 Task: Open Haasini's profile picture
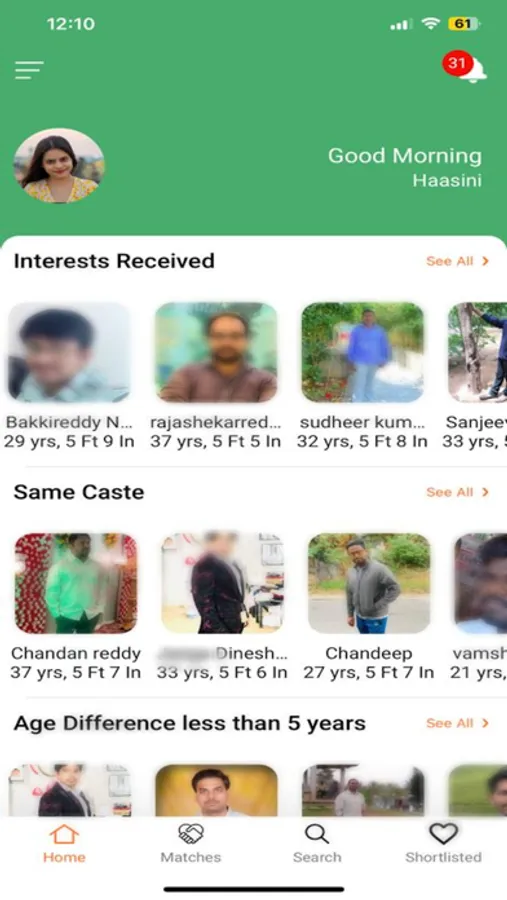click(x=59, y=165)
